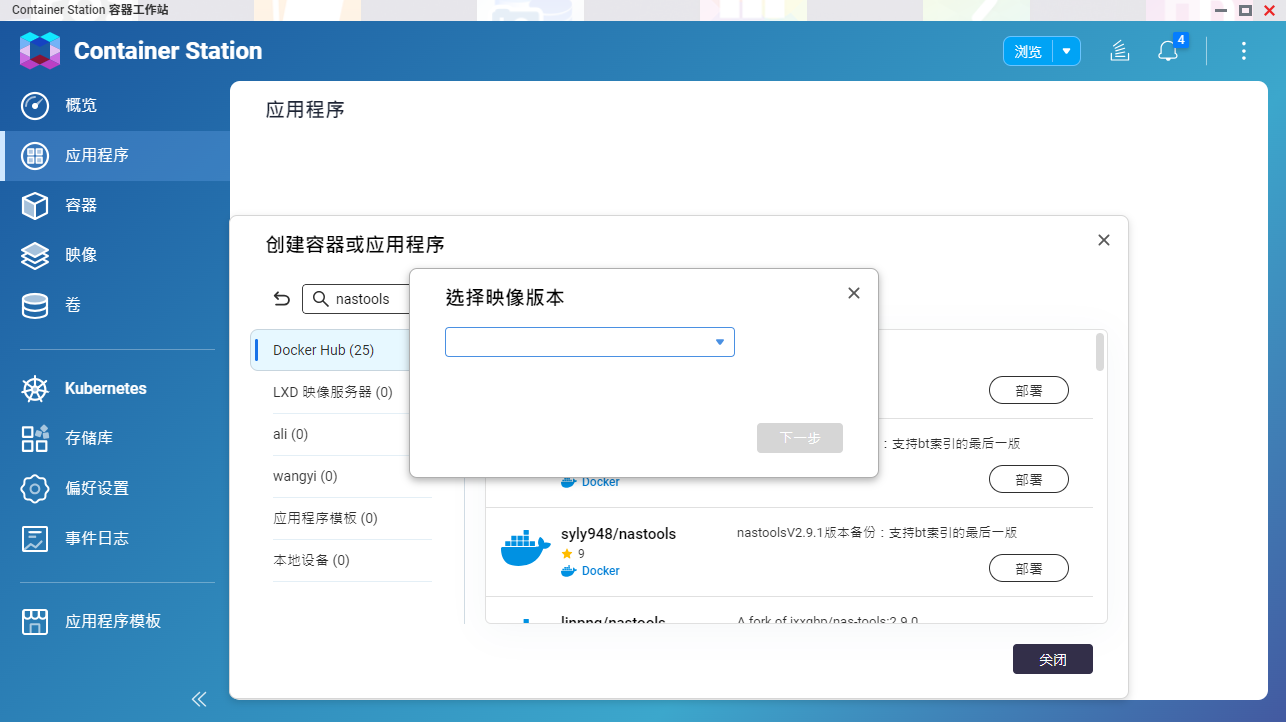Open 事件日志 in the sidebar
Image resolution: width=1286 pixels, height=722 pixels.
point(115,538)
